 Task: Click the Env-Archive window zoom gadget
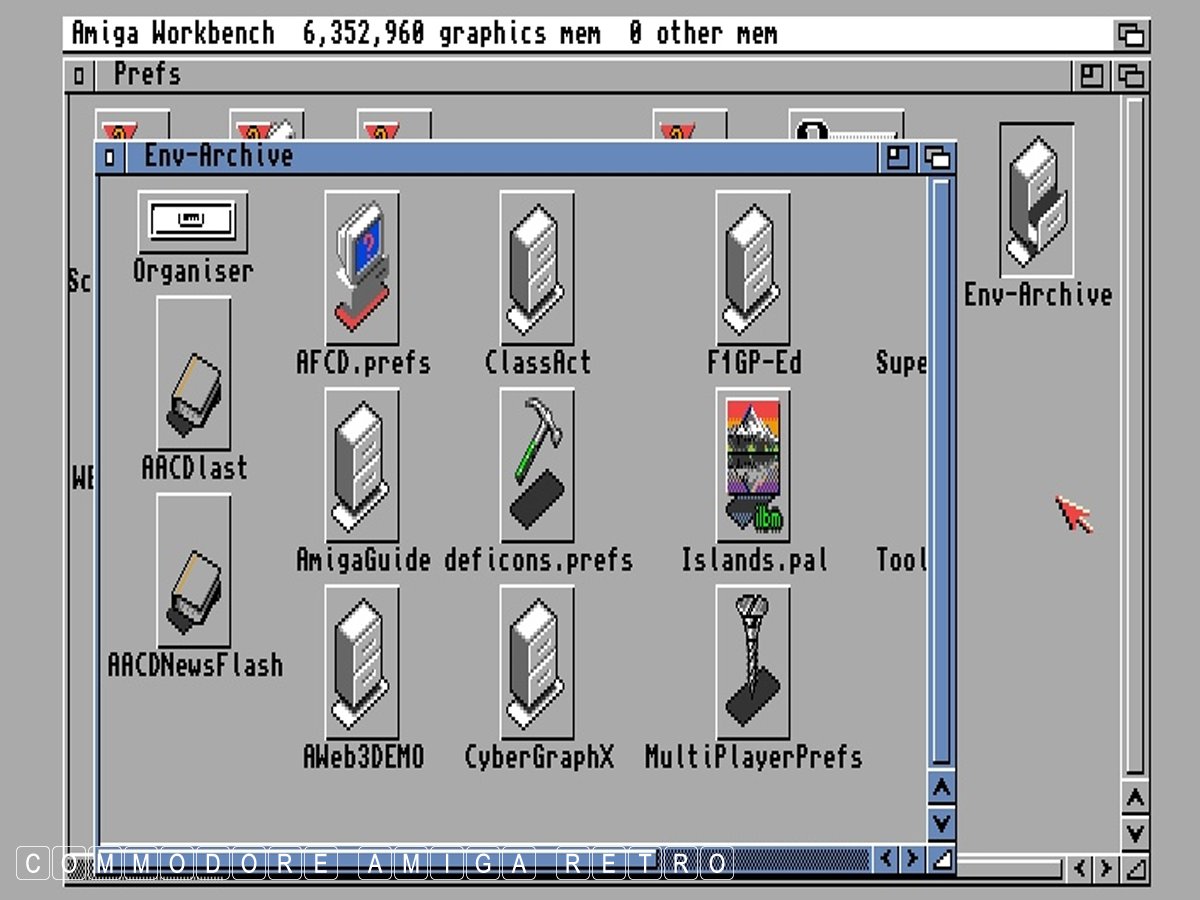pyautogui.click(x=898, y=157)
